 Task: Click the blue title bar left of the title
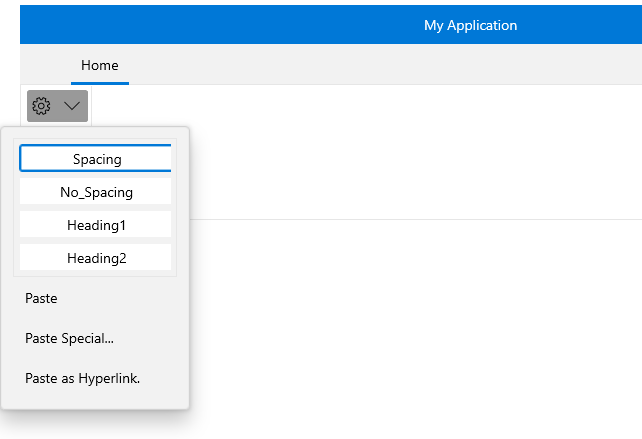[200, 25]
